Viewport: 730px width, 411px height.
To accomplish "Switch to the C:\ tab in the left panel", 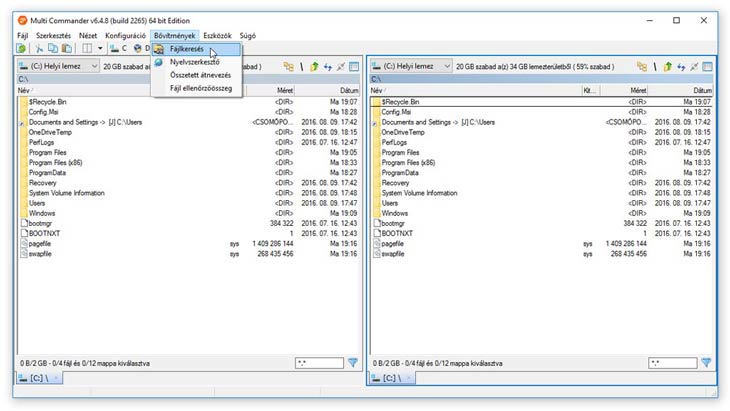I will point(38,378).
